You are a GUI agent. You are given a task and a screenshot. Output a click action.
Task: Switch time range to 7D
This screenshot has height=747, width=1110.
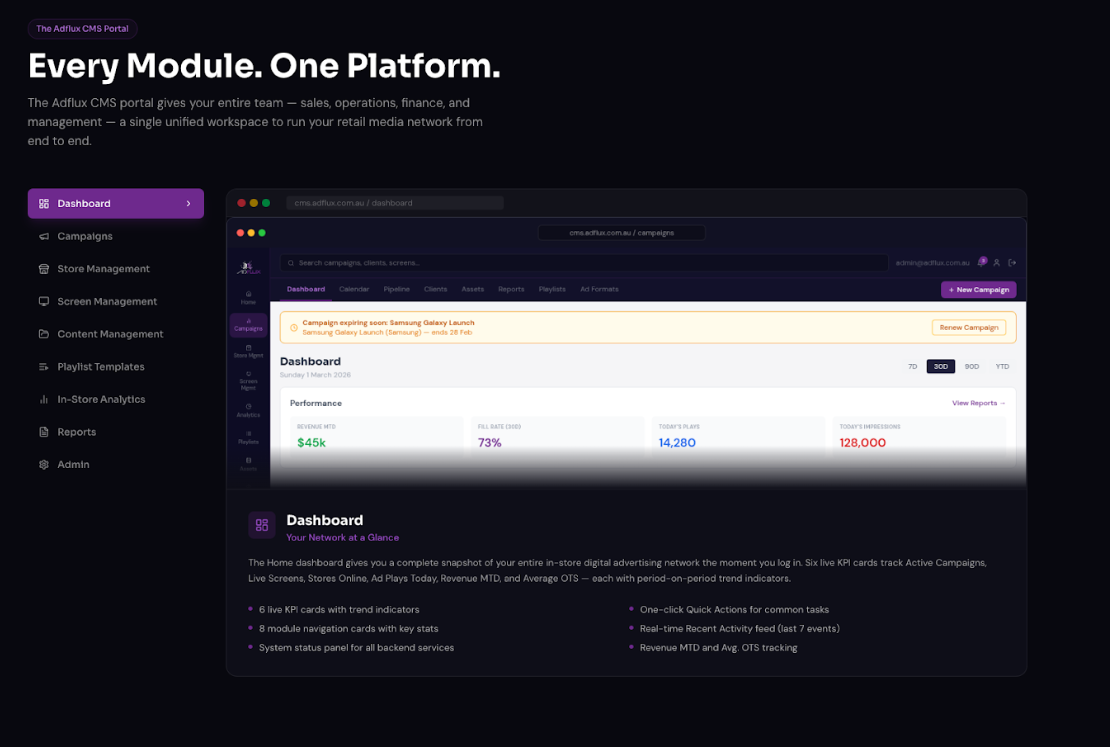click(x=912, y=367)
